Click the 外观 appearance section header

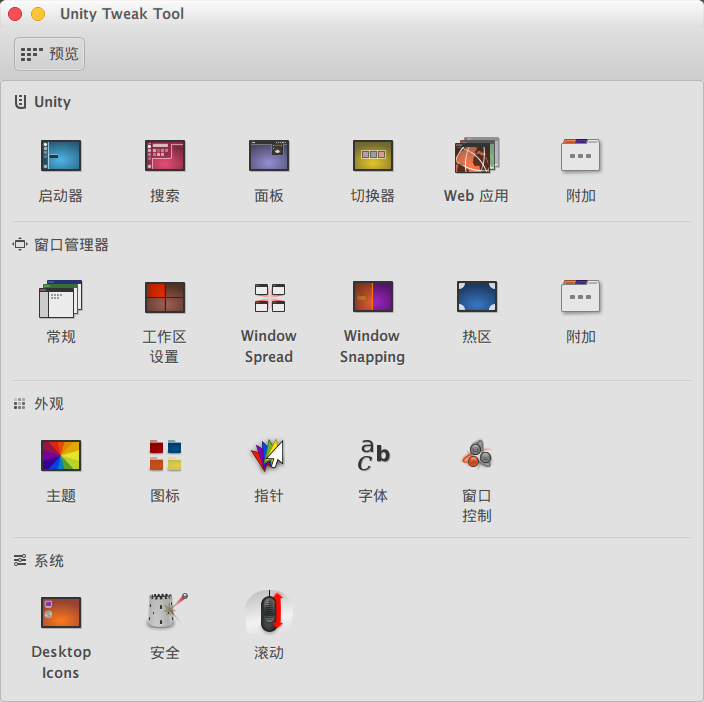click(x=39, y=404)
